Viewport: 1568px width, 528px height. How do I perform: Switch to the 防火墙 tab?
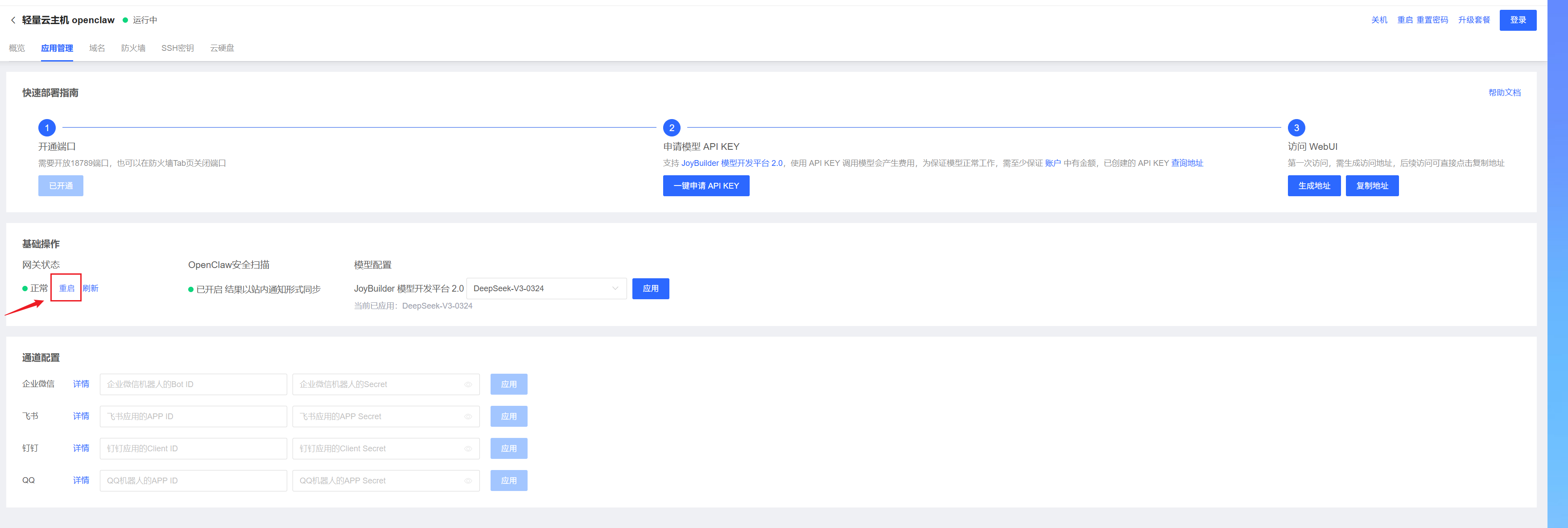pos(133,48)
